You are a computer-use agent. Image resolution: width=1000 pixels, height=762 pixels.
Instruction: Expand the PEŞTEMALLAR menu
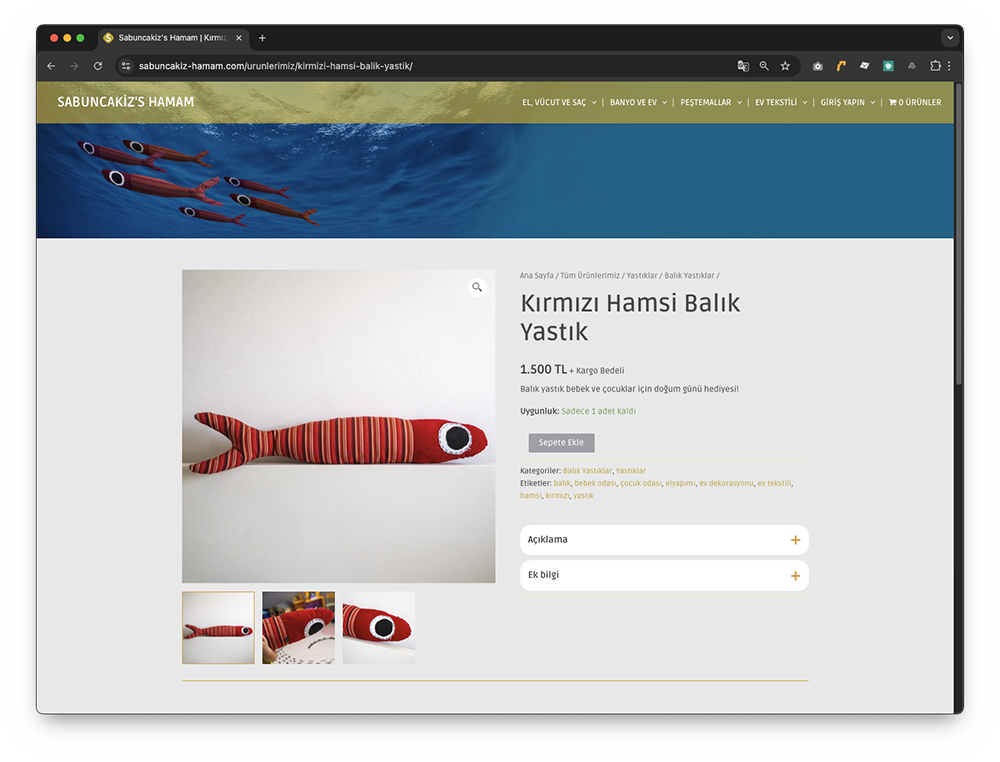711,102
